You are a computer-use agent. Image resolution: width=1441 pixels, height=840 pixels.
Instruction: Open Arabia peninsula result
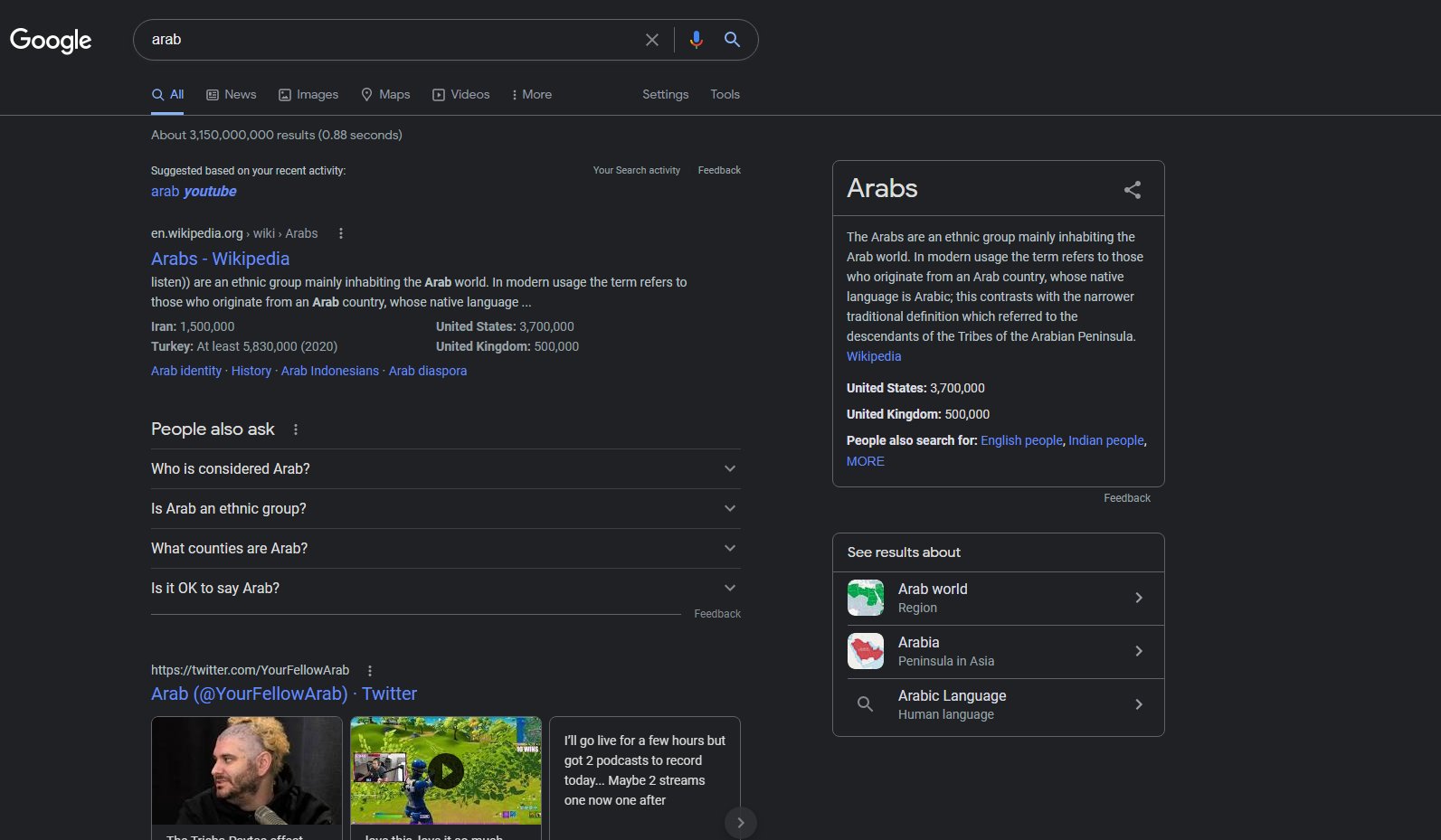pos(999,651)
